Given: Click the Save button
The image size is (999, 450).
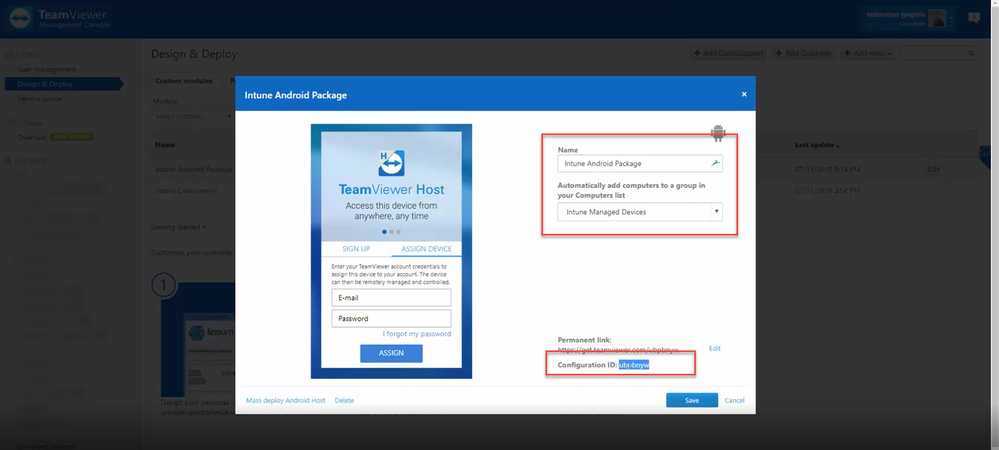Looking at the screenshot, I should pos(692,400).
